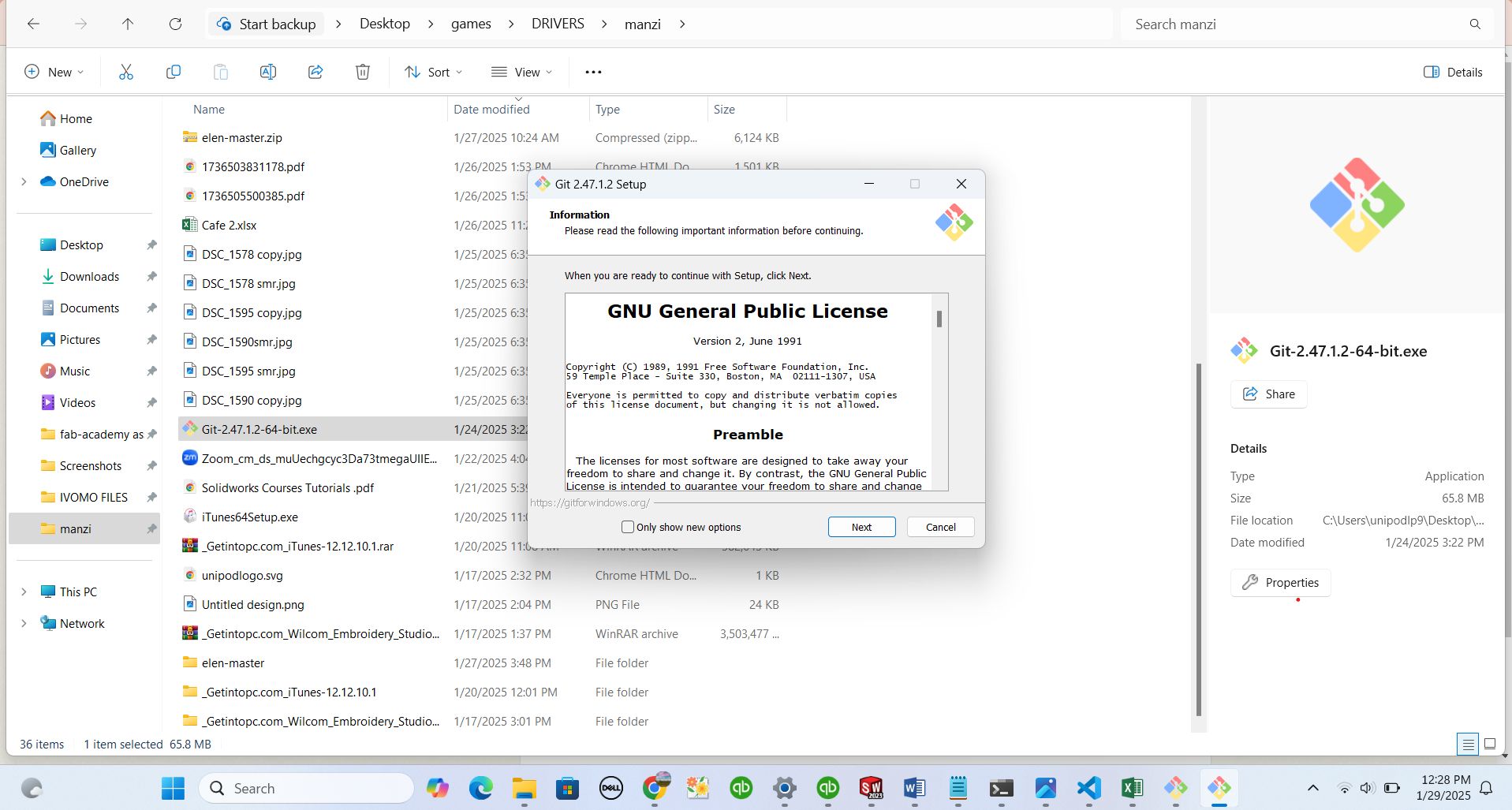This screenshot has width=1512, height=810.
Task: Open Google Chrome from taskbar
Action: 655,787
